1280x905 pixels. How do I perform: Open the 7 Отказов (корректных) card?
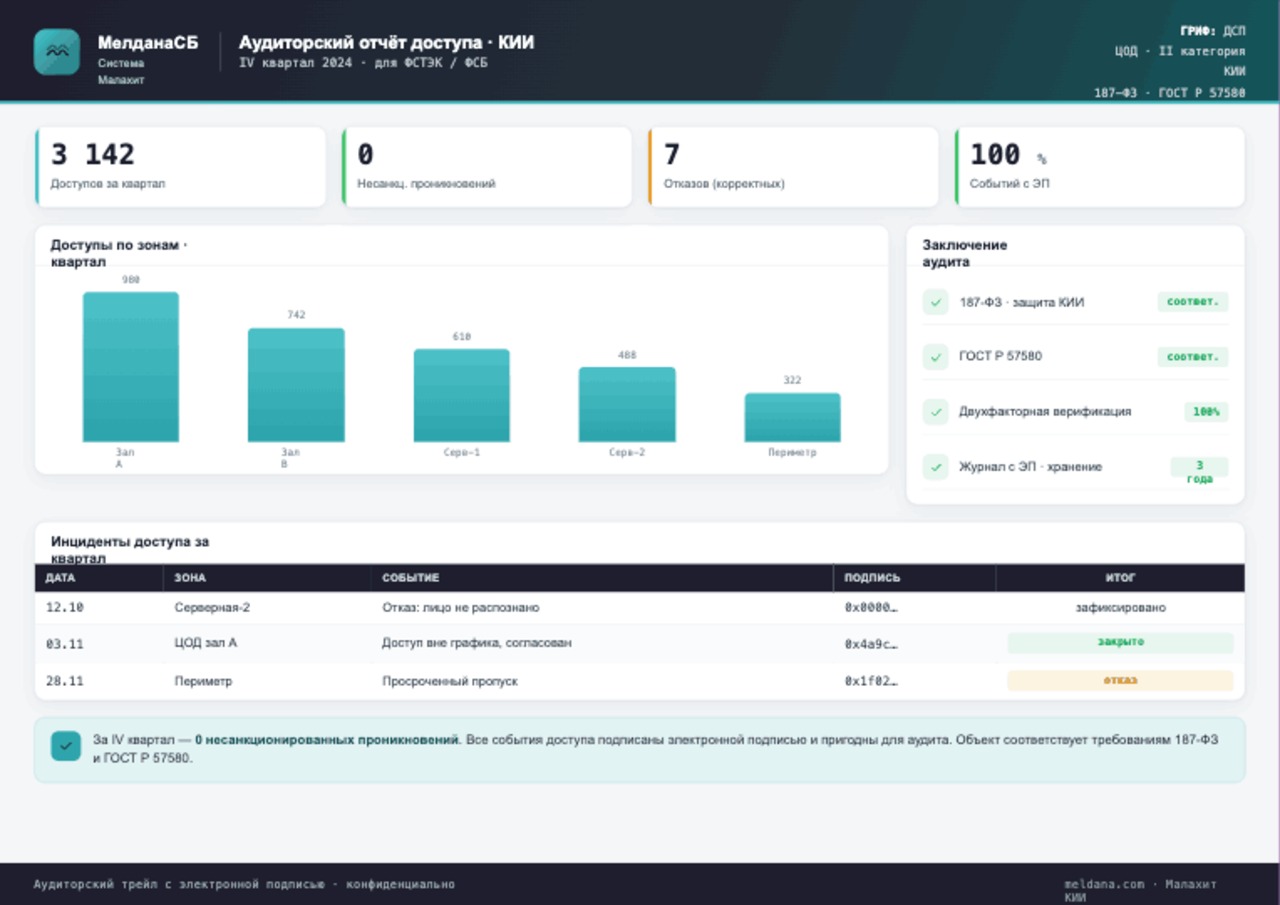[793, 166]
